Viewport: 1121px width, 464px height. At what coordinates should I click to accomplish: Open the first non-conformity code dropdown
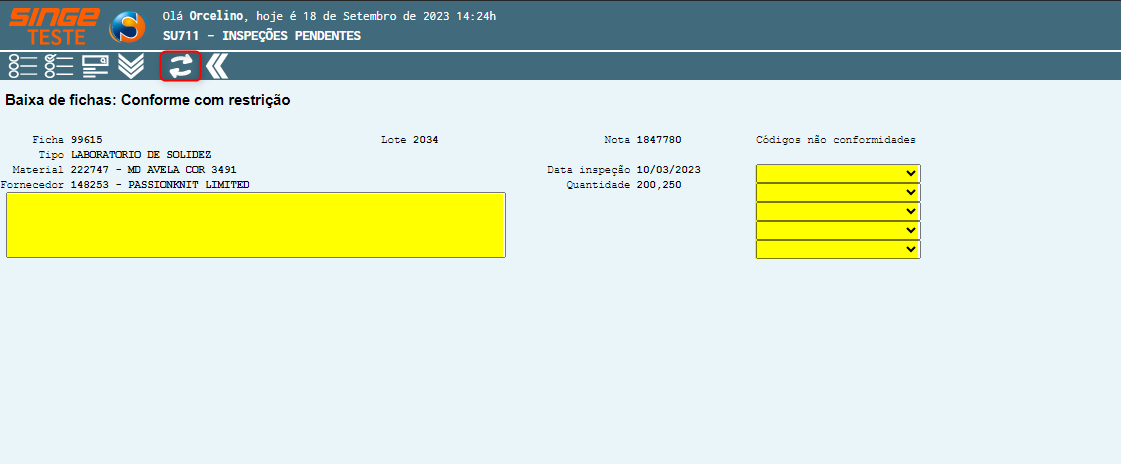(x=837, y=173)
